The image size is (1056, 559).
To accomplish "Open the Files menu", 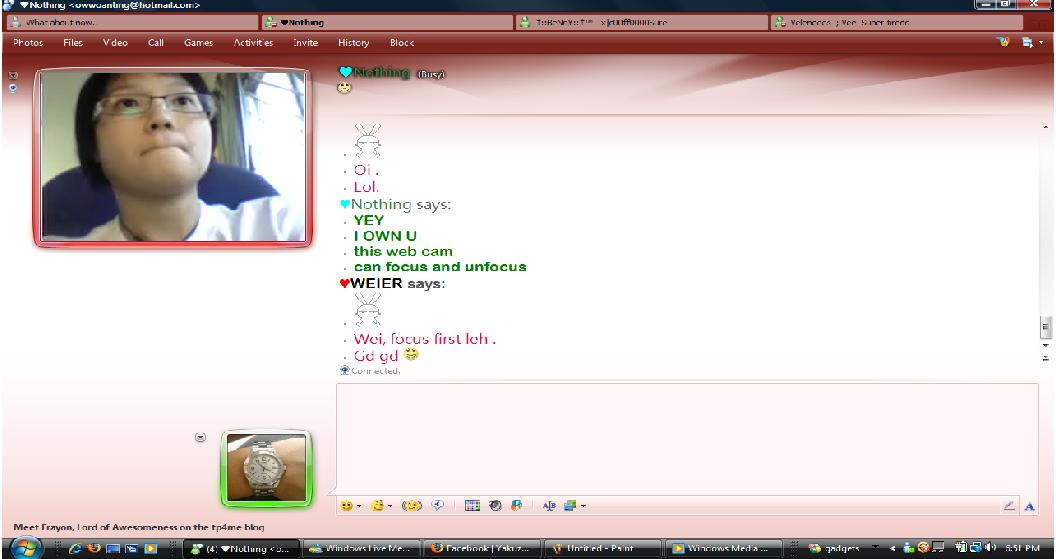I will (73, 42).
